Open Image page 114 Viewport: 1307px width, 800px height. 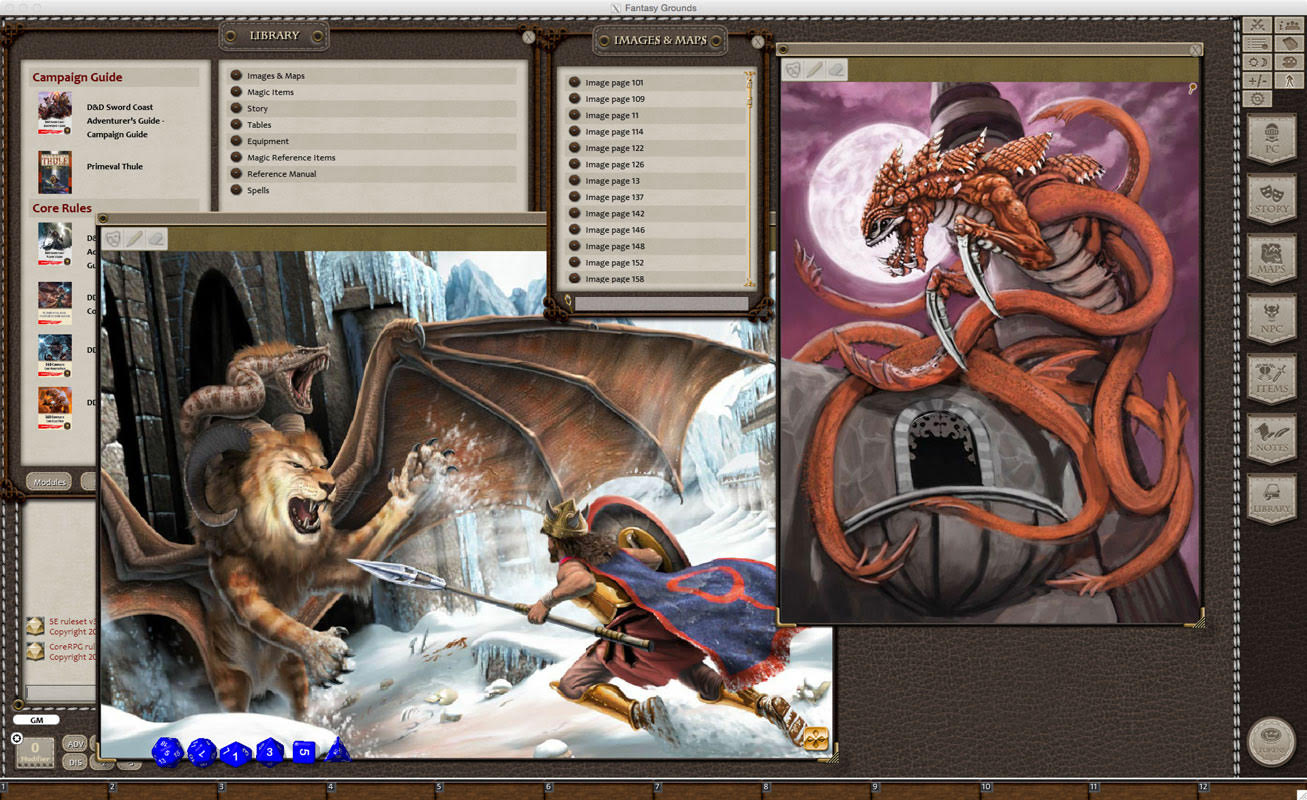pos(655,132)
